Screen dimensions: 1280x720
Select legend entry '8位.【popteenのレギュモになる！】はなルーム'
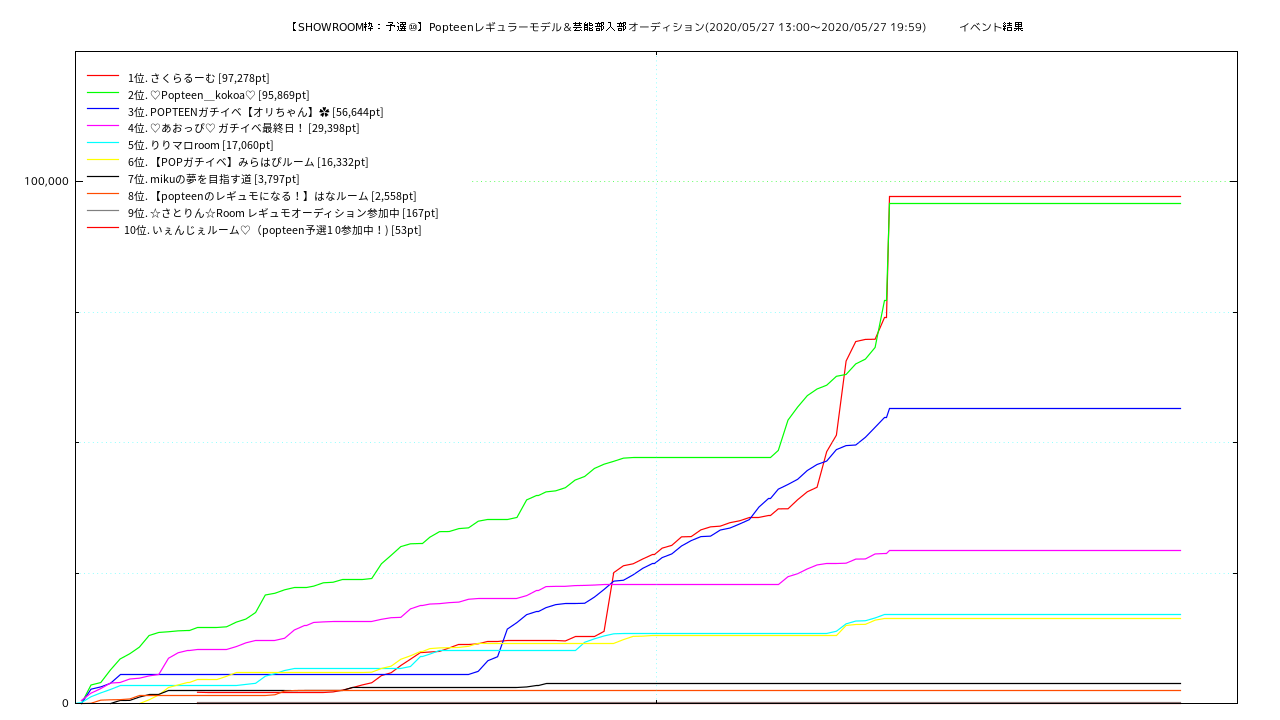[272, 196]
